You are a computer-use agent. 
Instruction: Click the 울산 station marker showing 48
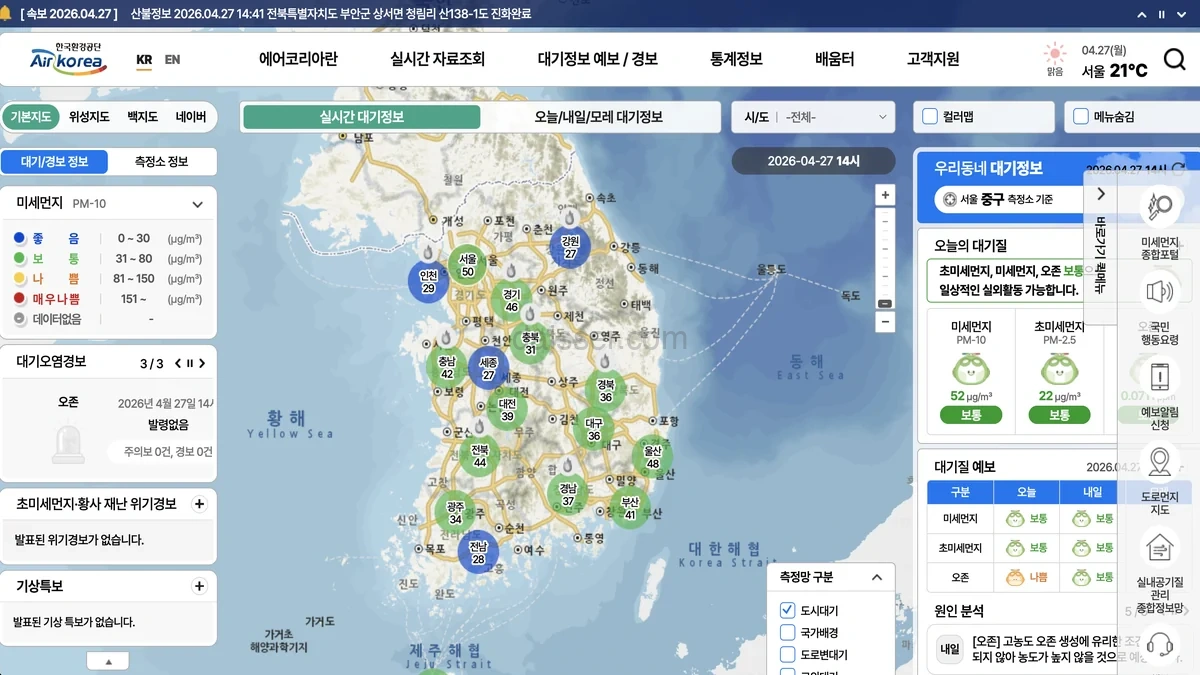click(x=652, y=457)
